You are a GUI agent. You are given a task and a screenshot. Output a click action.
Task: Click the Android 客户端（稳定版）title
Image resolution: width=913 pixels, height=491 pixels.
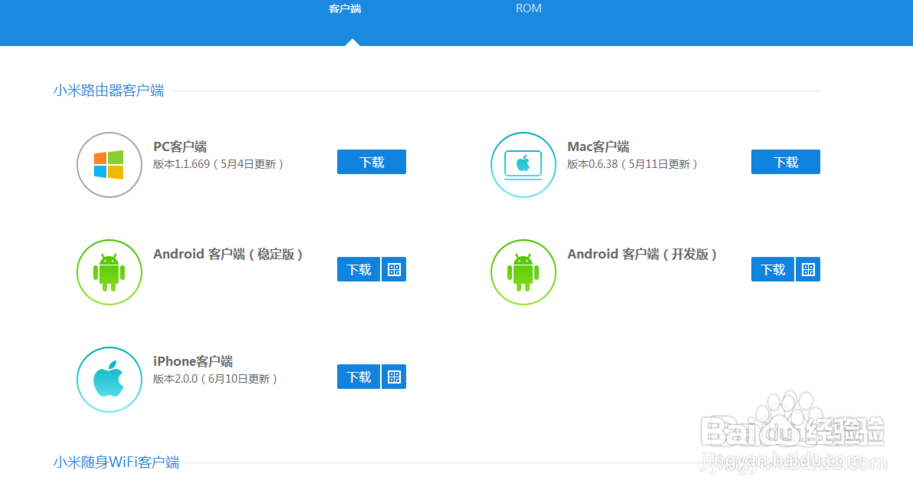click(x=228, y=255)
